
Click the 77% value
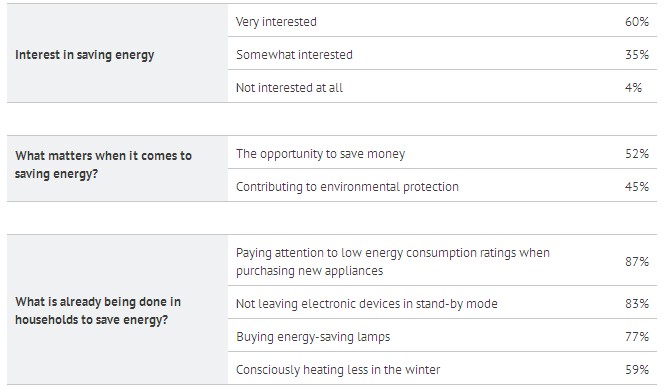pos(636,337)
